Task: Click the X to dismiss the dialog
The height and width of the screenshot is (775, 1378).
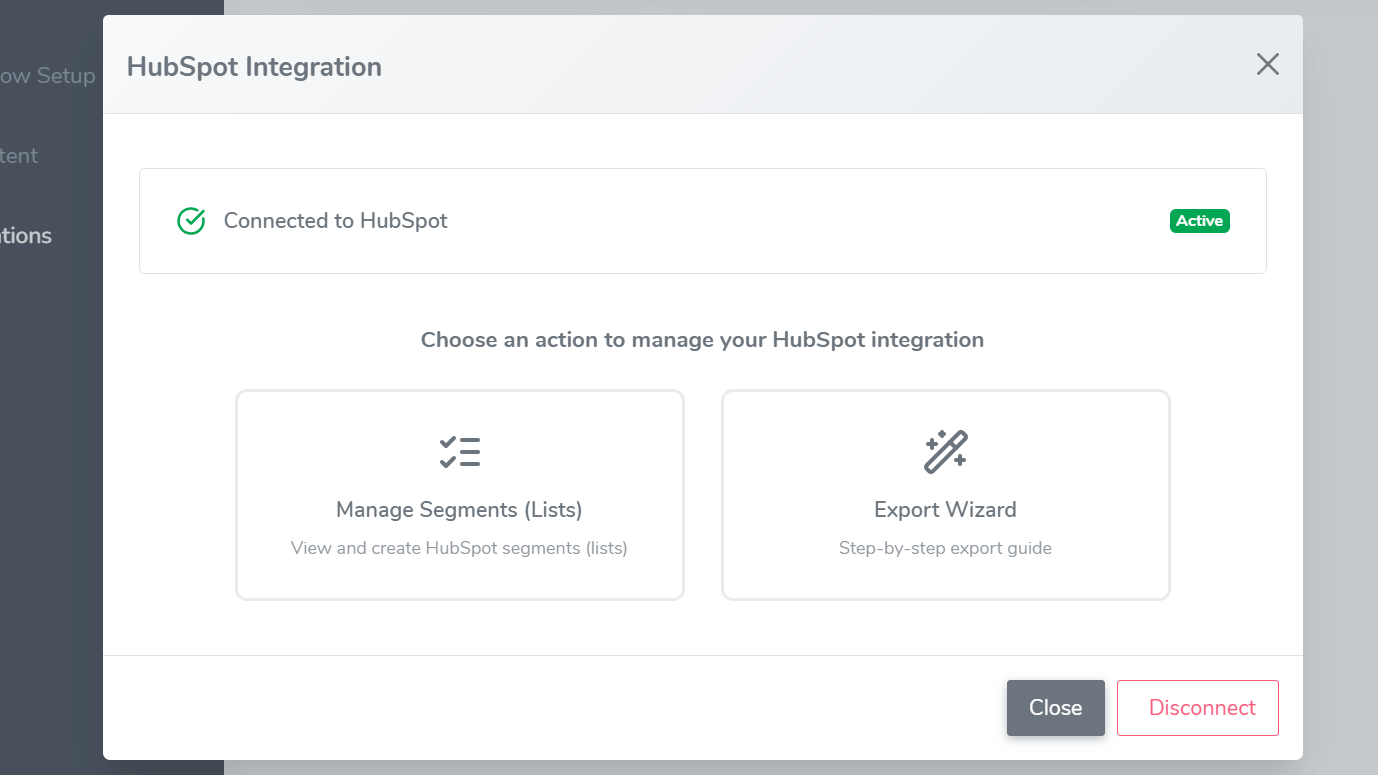Action: pos(1267,64)
